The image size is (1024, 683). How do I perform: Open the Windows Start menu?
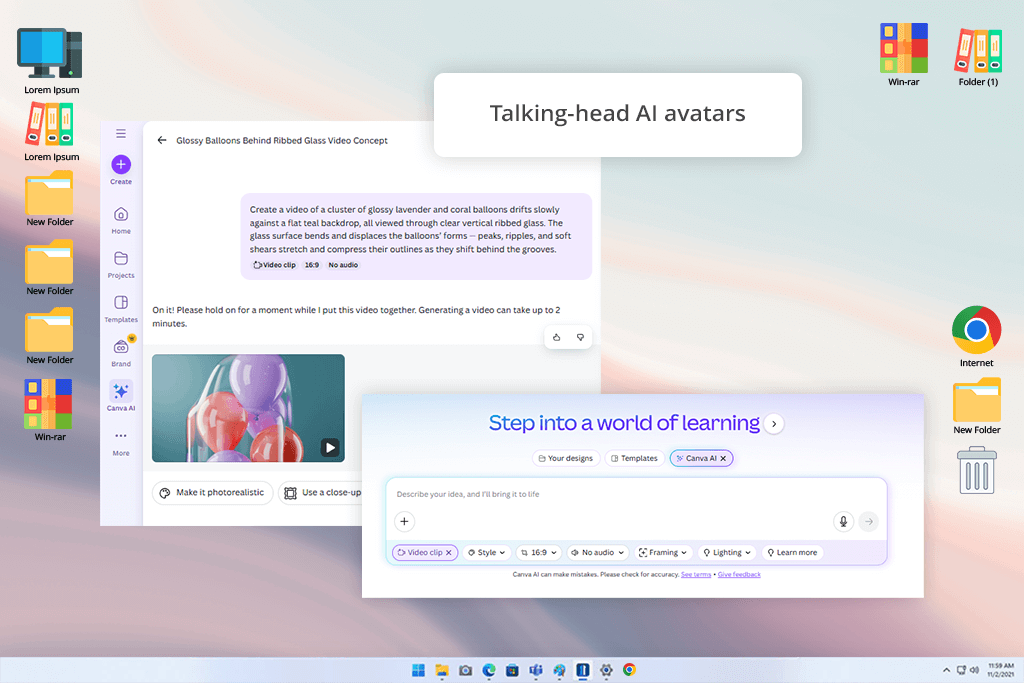[418, 670]
